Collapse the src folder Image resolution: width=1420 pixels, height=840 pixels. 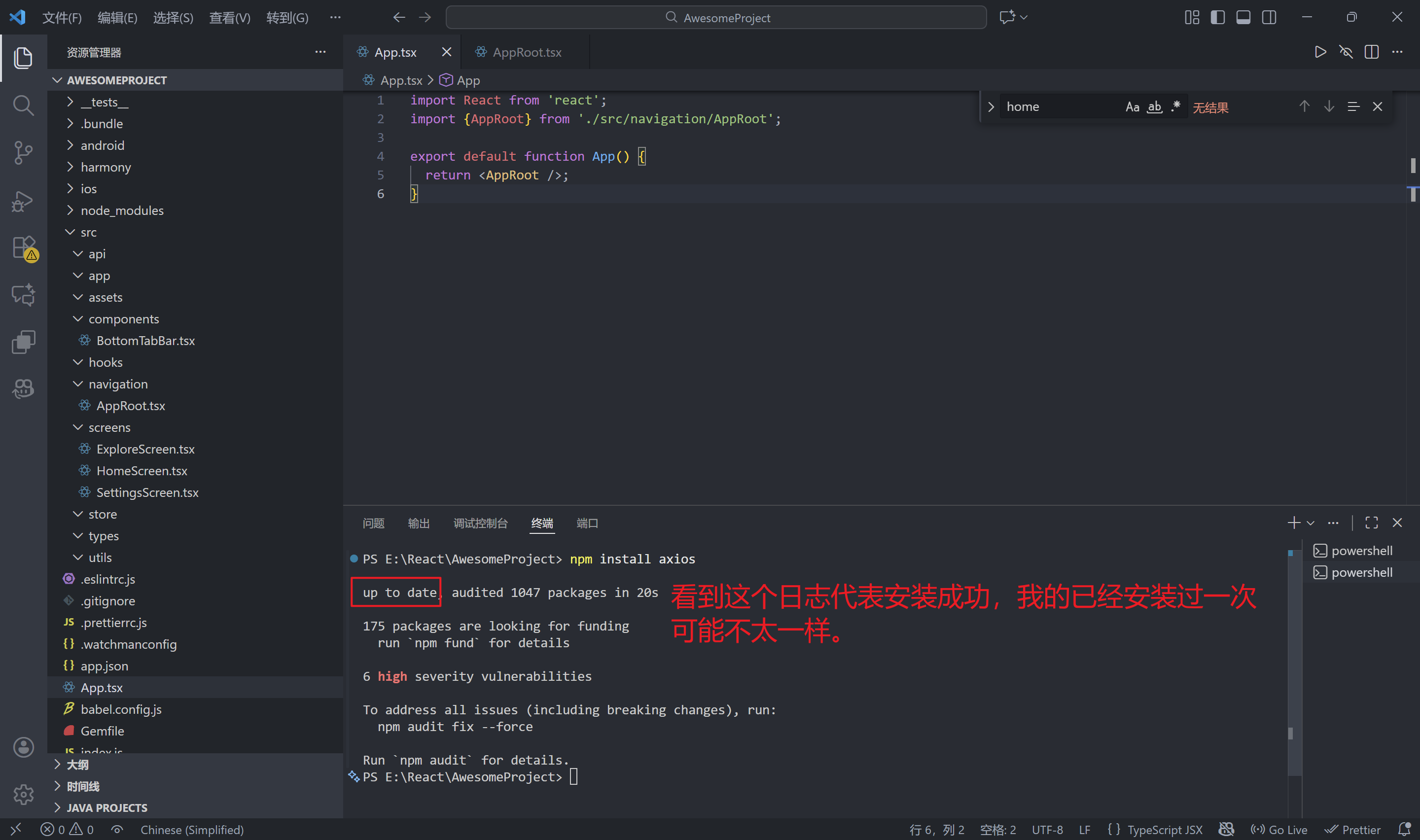coord(88,232)
